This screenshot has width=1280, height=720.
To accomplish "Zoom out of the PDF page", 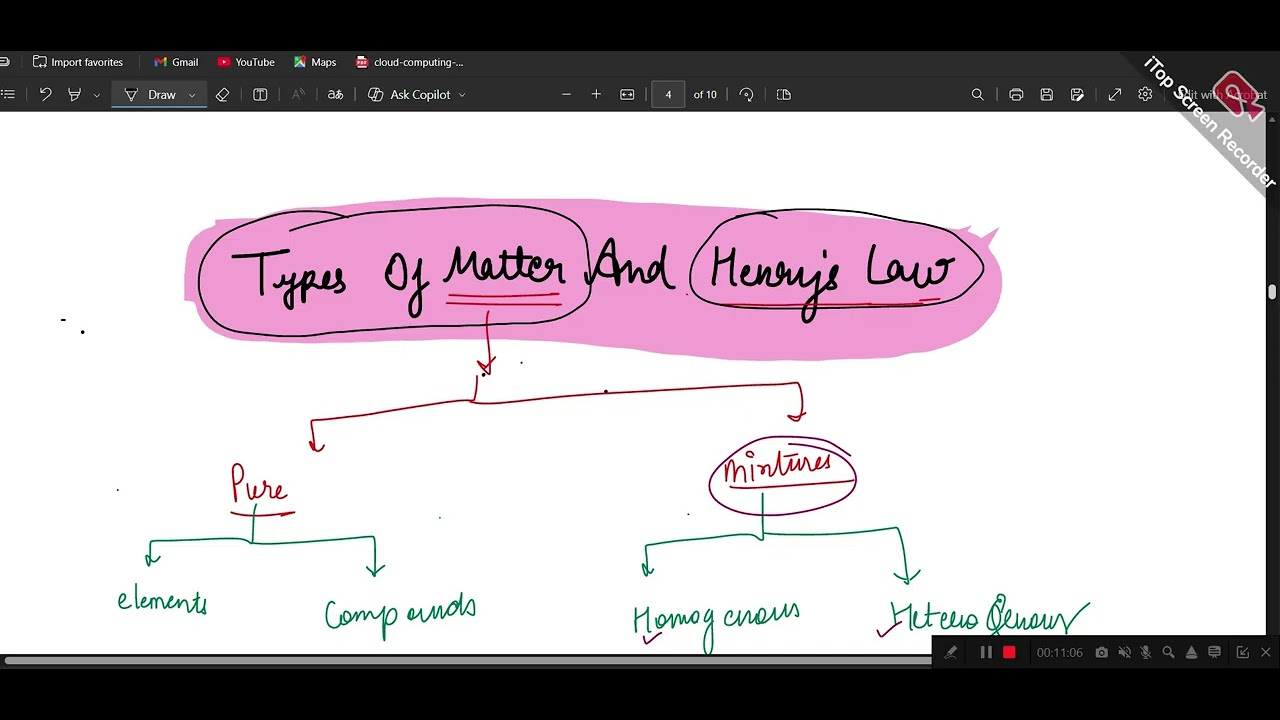I will coord(566,94).
